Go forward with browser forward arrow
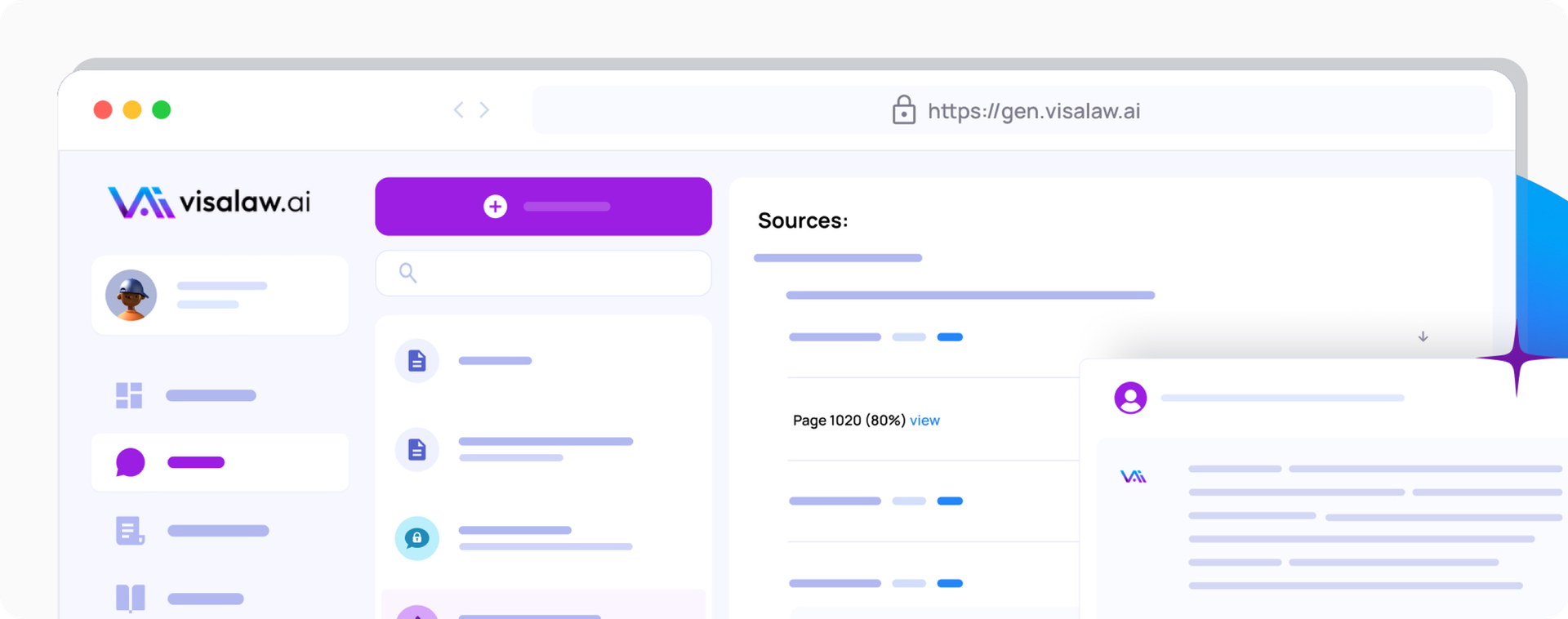Image resolution: width=1568 pixels, height=619 pixels. pyautogui.click(x=484, y=109)
